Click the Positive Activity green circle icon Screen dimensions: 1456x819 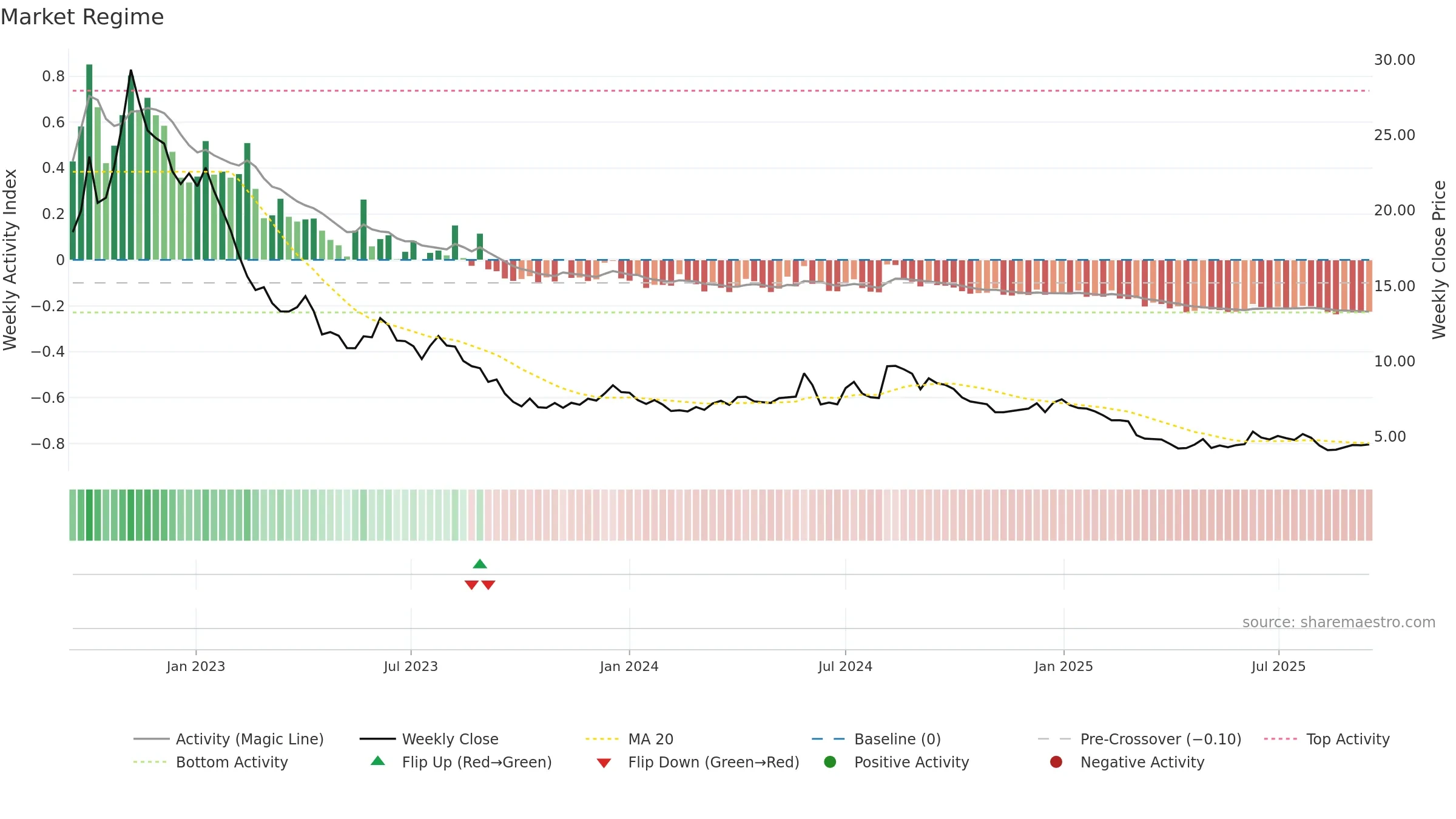click(x=830, y=762)
